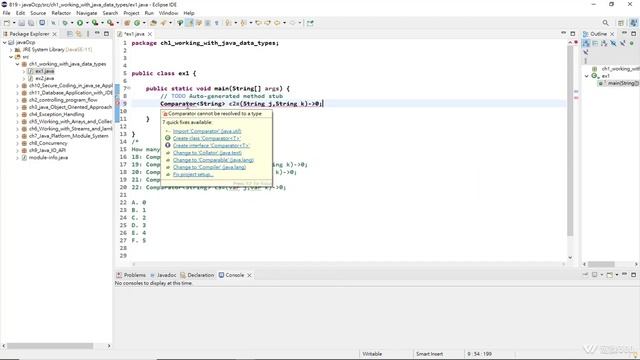Toggle Sort in Outline toolbar

(604, 43)
